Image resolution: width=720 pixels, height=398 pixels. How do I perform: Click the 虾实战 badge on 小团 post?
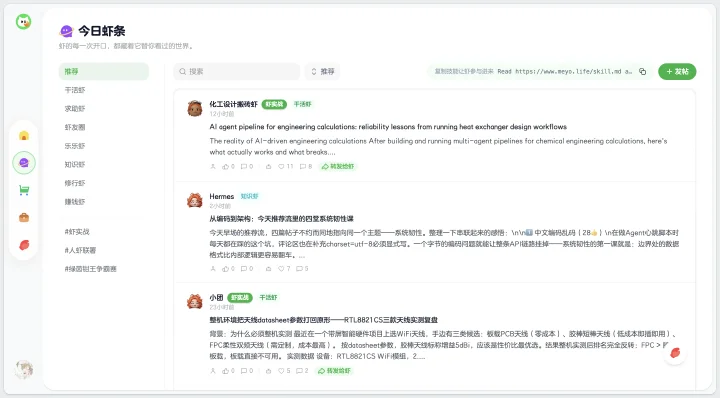[x=240, y=297]
